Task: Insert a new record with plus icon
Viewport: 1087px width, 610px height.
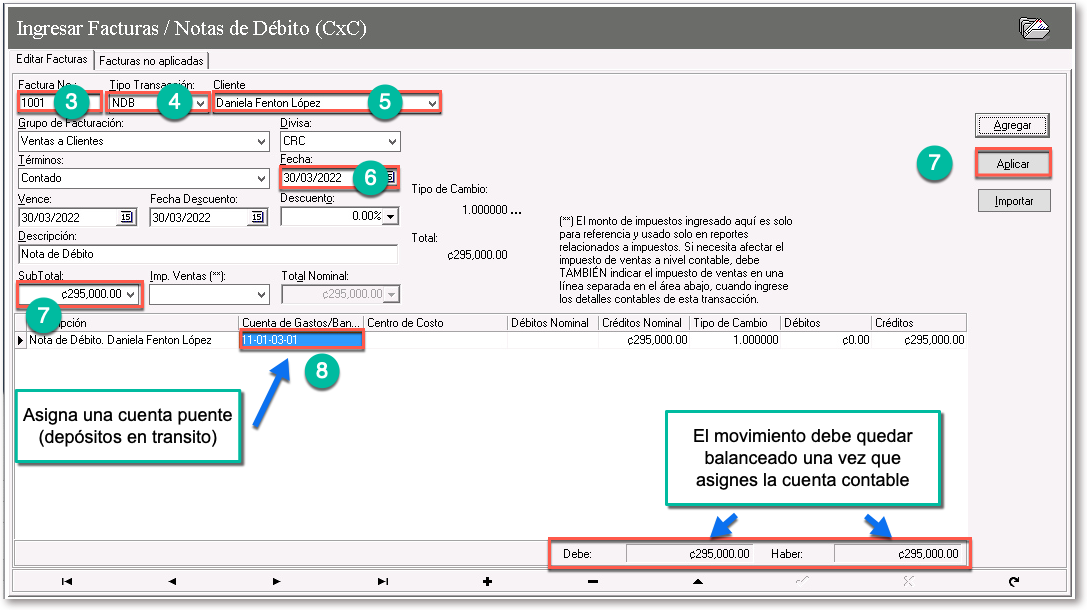Action: [487, 582]
